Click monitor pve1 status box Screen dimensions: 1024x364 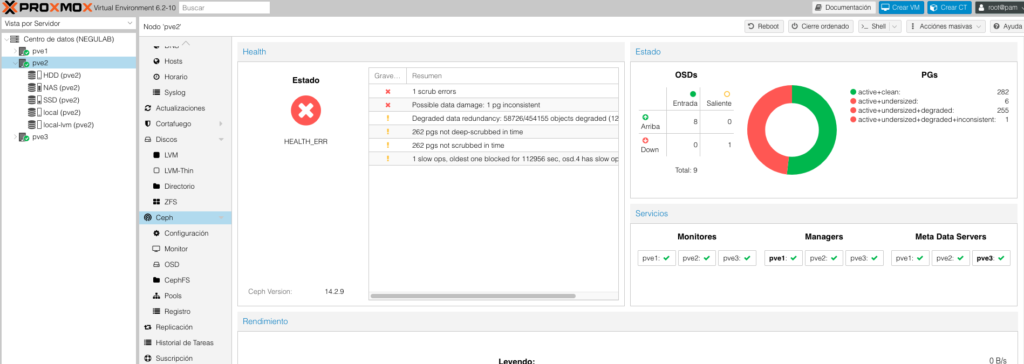pos(656,258)
